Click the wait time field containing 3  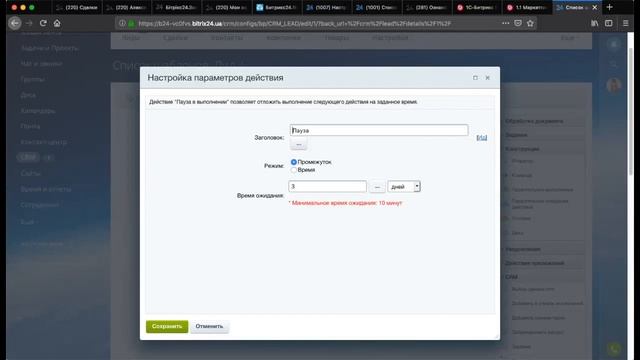(x=327, y=186)
